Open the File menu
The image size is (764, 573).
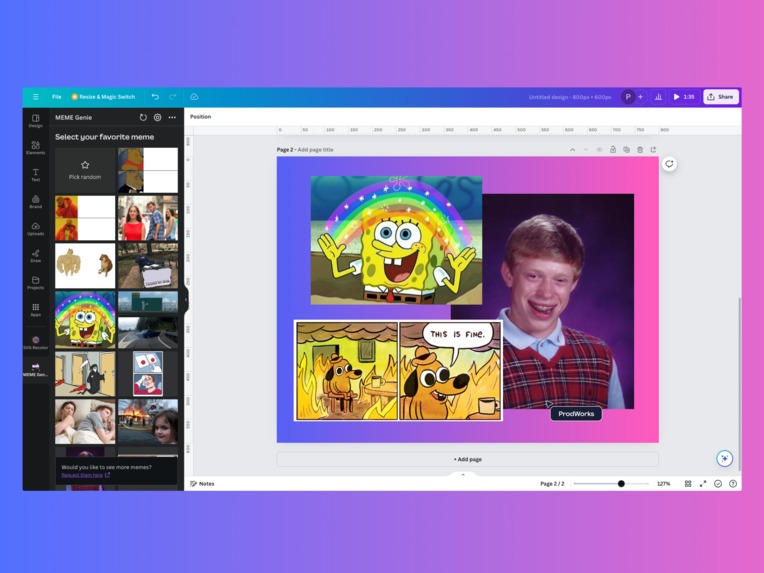[x=57, y=97]
